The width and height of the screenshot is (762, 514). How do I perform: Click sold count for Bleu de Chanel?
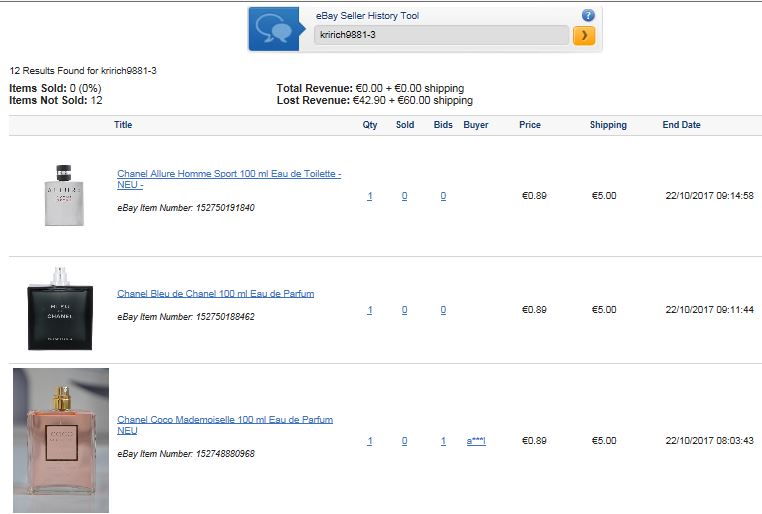(405, 310)
